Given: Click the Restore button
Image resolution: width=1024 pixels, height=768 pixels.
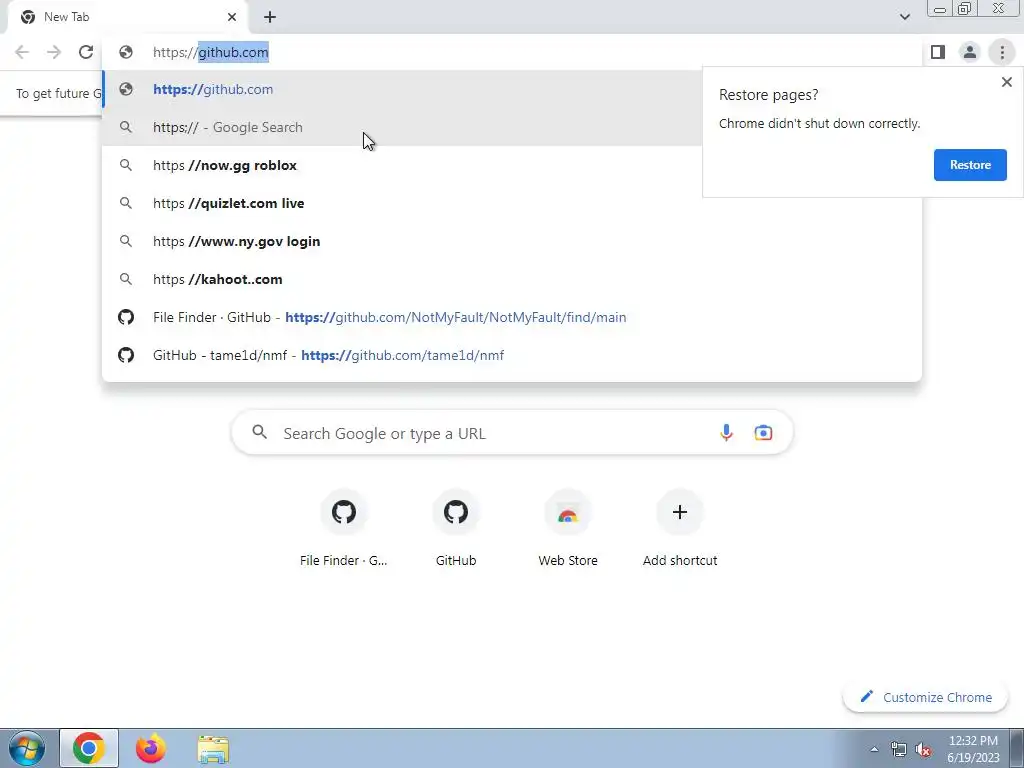Looking at the screenshot, I should (970, 165).
